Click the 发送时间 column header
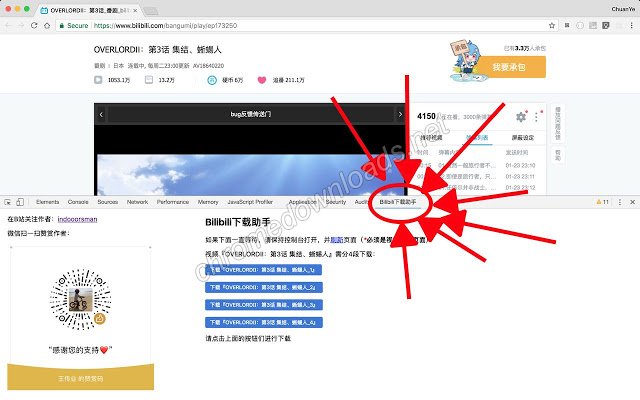 517,152
